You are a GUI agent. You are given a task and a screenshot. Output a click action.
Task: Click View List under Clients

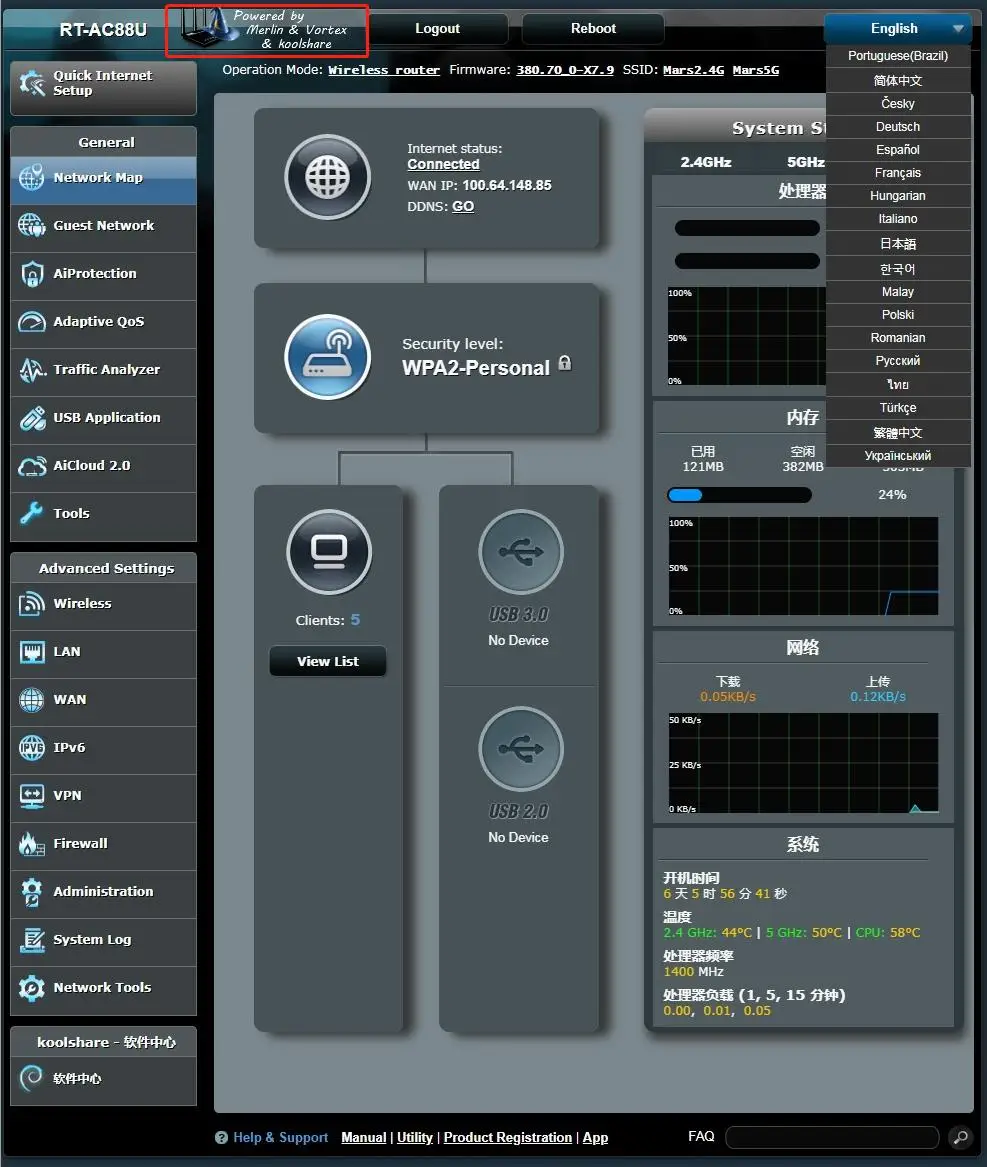327,660
